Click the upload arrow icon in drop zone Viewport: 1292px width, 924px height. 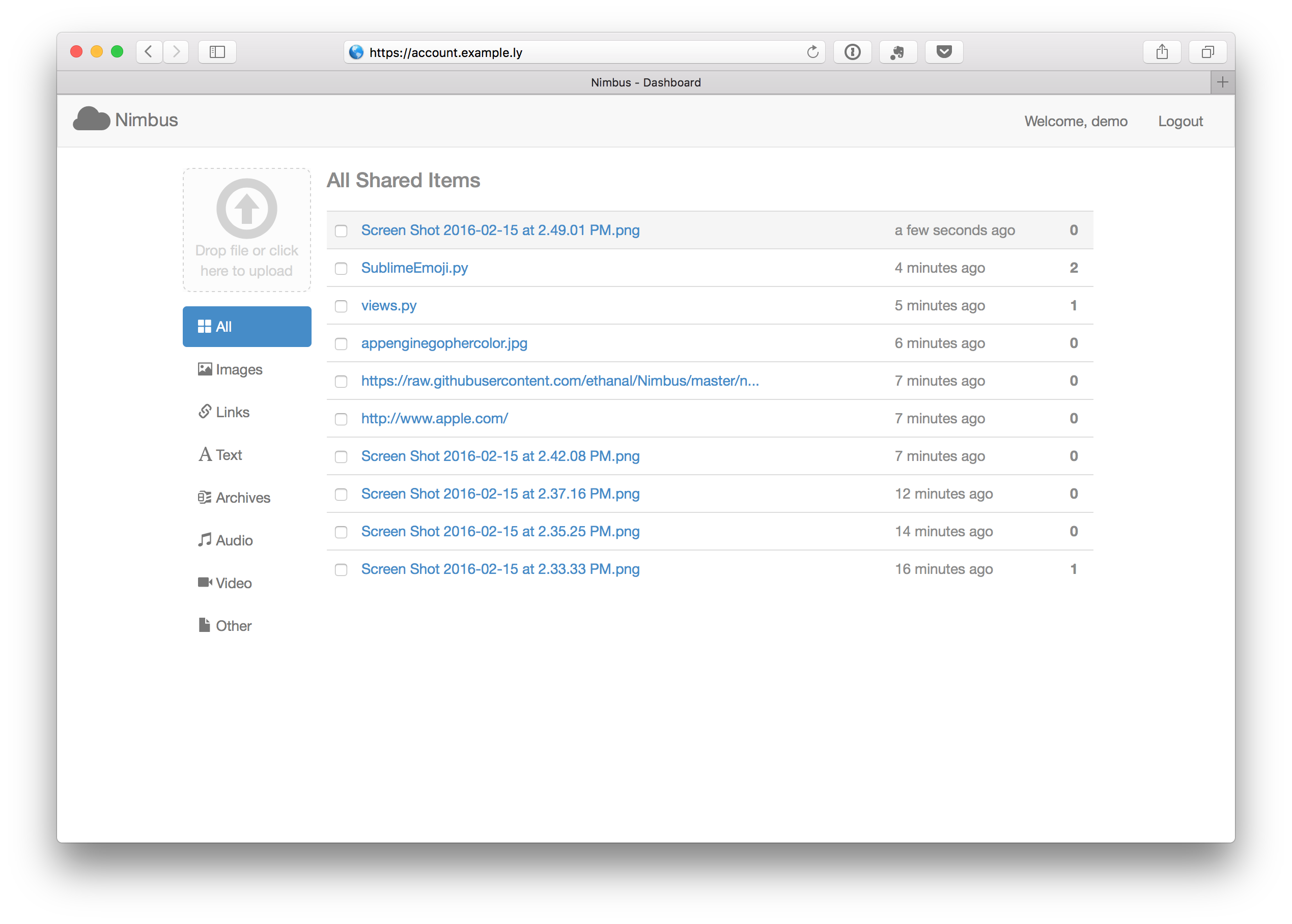(246, 209)
